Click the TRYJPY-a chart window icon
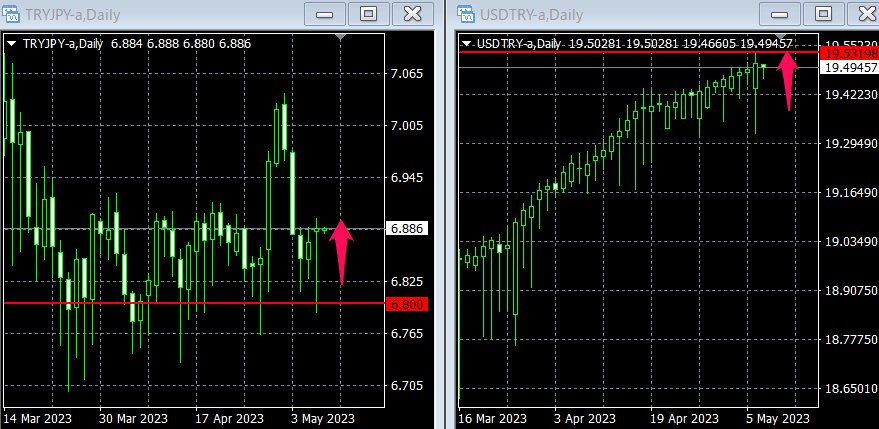 [x=12, y=13]
